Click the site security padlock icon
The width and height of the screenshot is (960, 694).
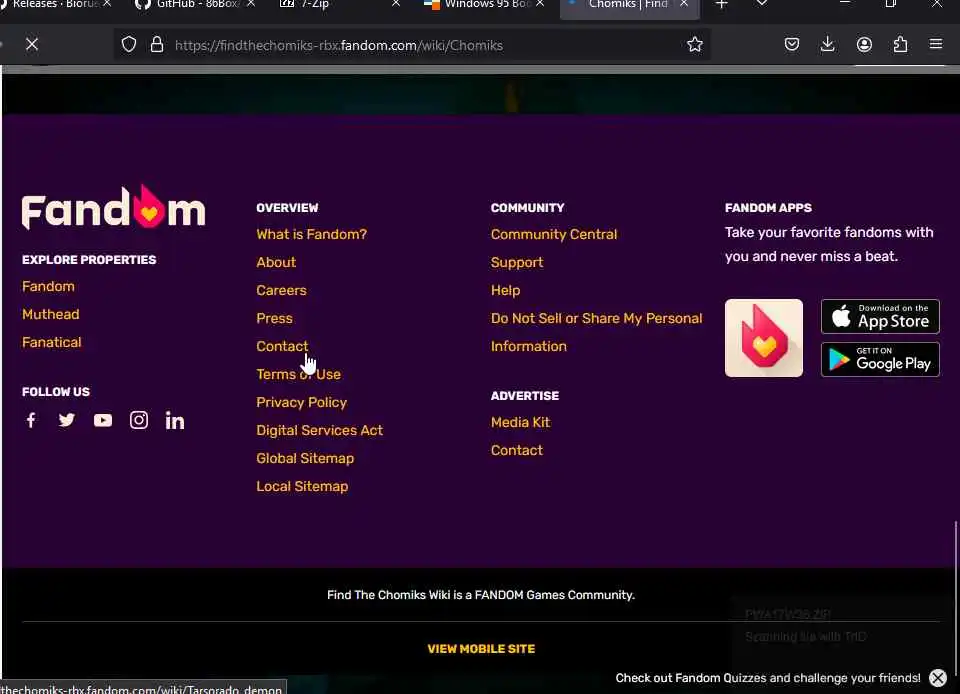[157, 45]
